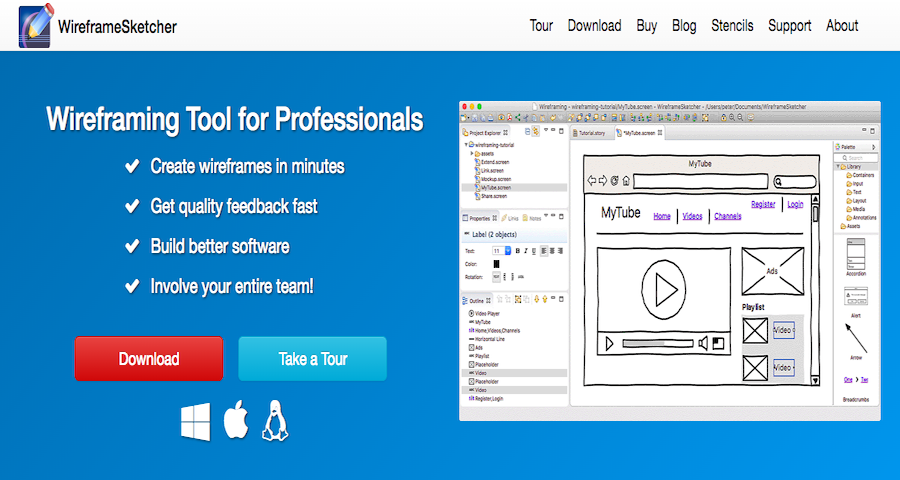900x480 pixels.
Task: Click the Take a Tour button
Action: (x=313, y=359)
